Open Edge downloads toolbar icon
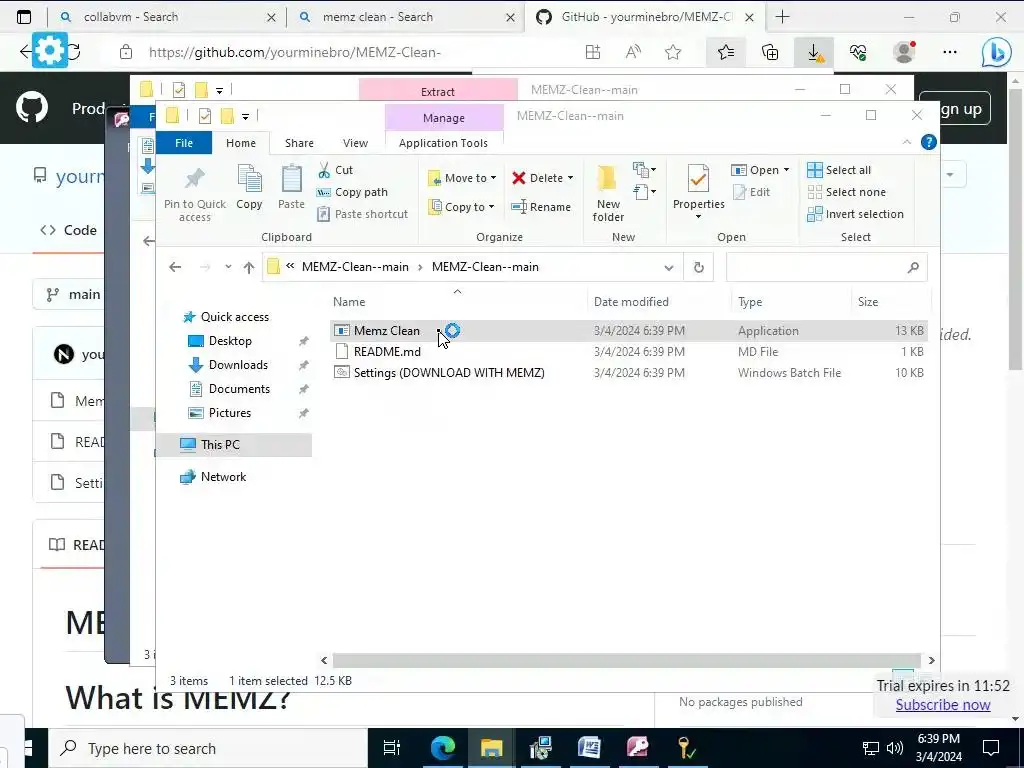Image resolution: width=1024 pixels, height=768 pixels. [x=814, y=52]
